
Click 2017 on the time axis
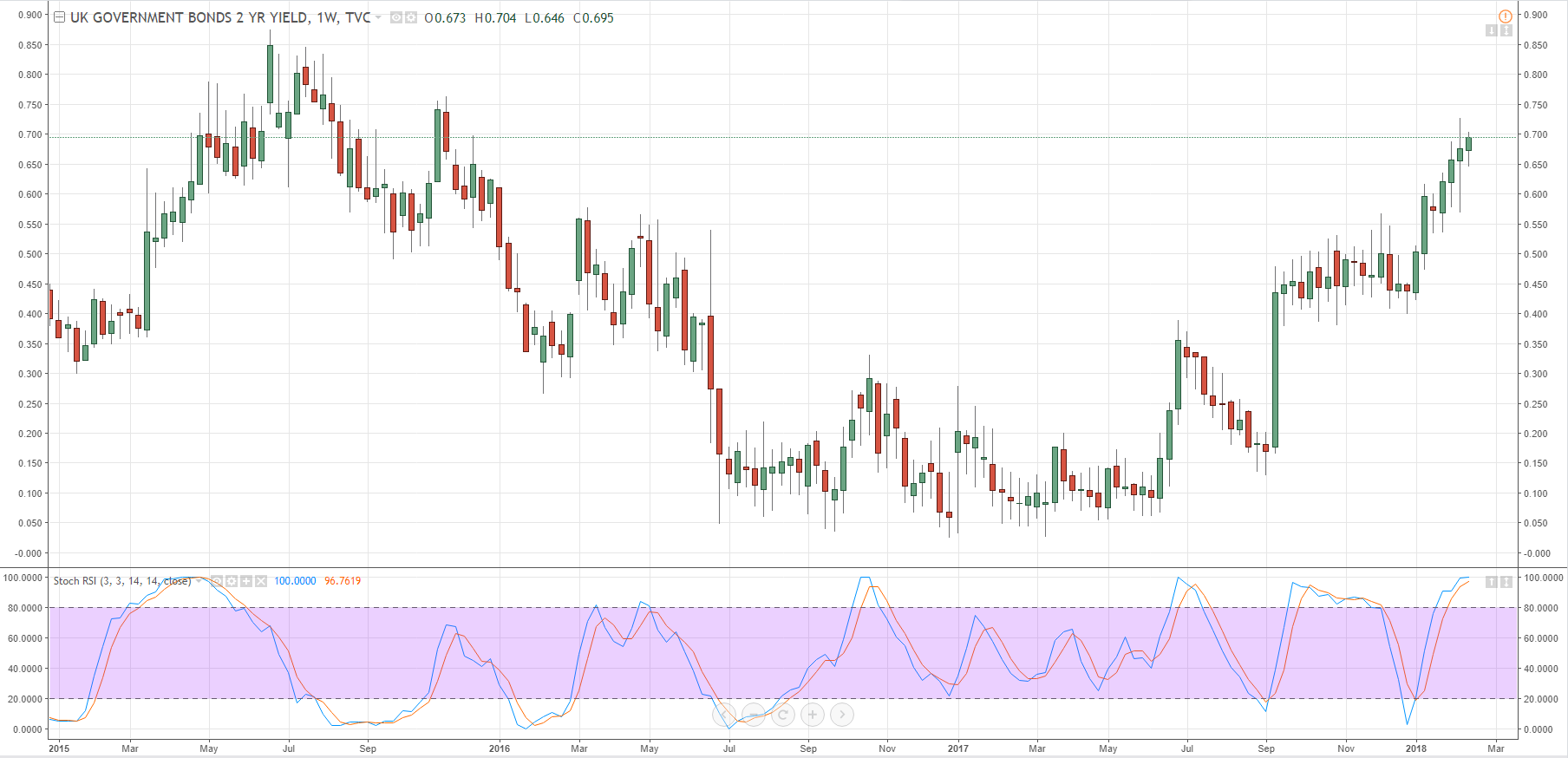click(x=958, y=748)
